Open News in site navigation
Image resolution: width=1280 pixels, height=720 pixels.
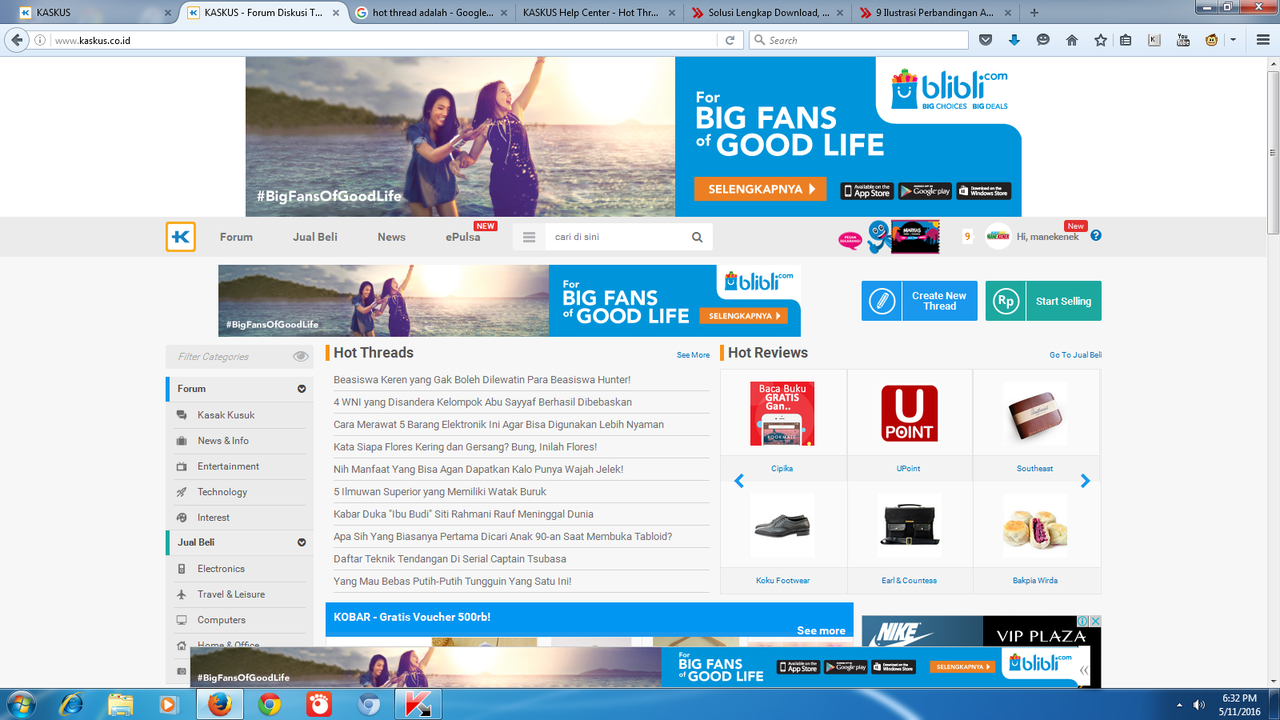[x=391, y=237]
